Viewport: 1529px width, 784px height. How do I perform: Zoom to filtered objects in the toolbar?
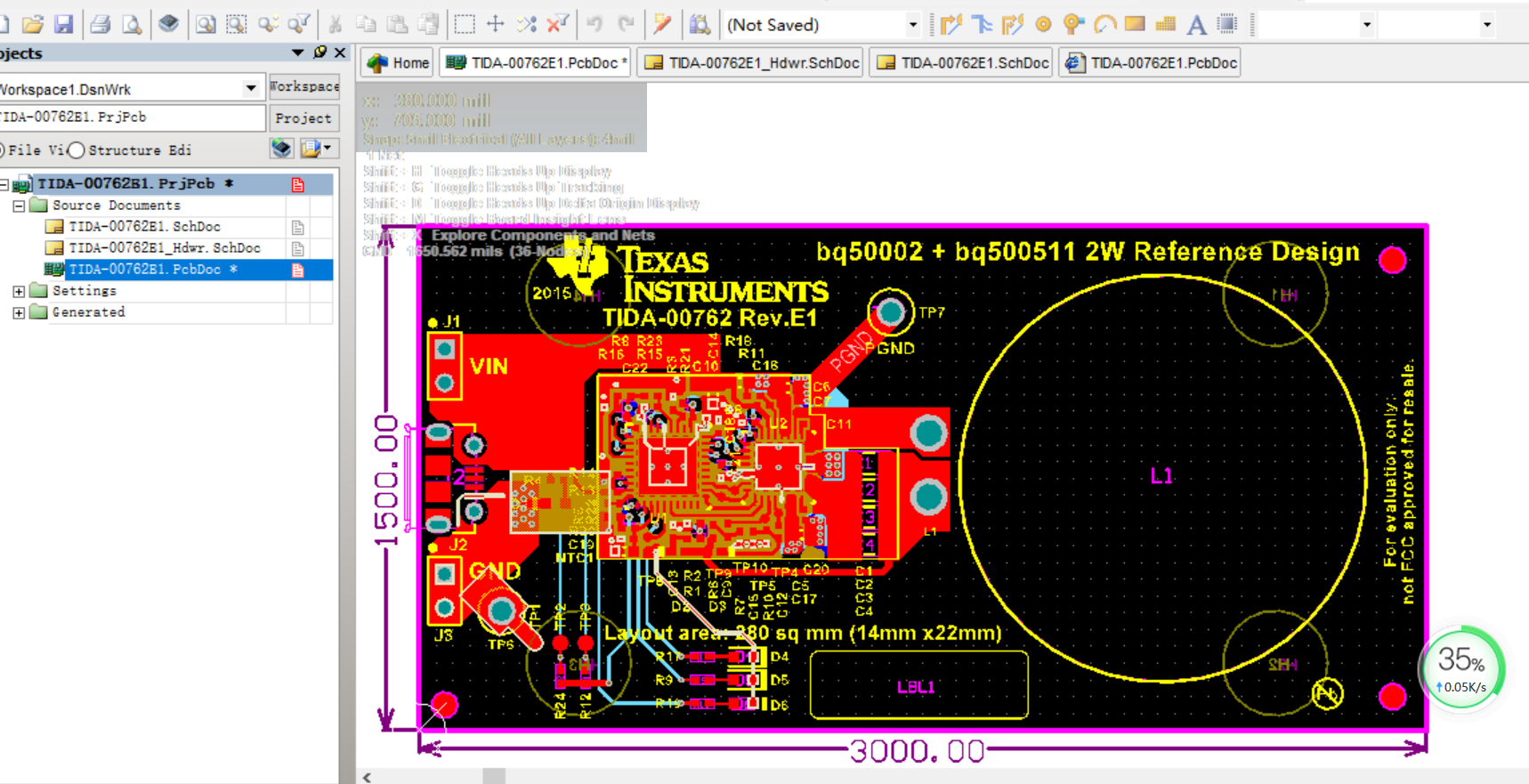(x=300, y=24)
